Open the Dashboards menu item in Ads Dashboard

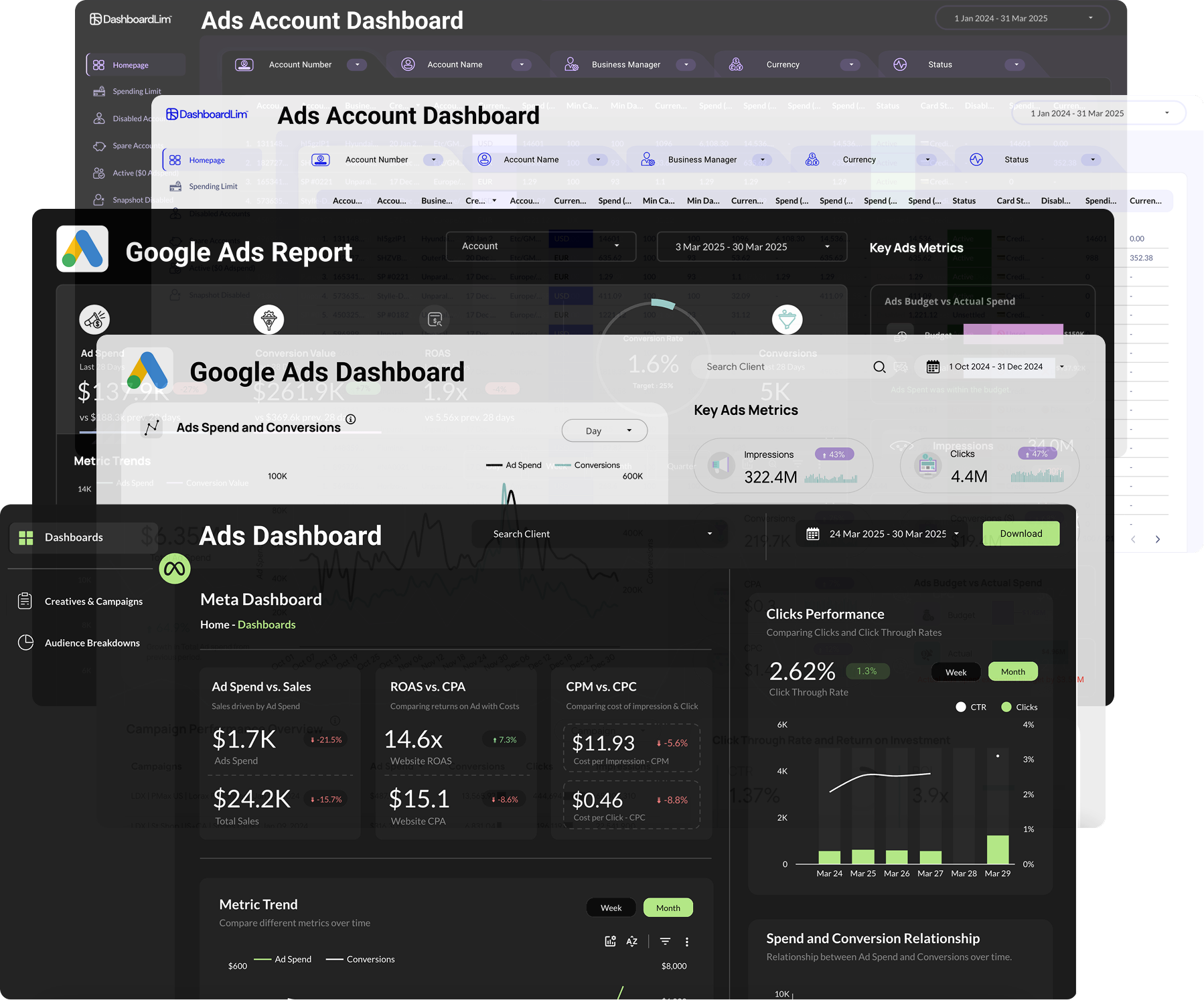(x=84, y=537)
